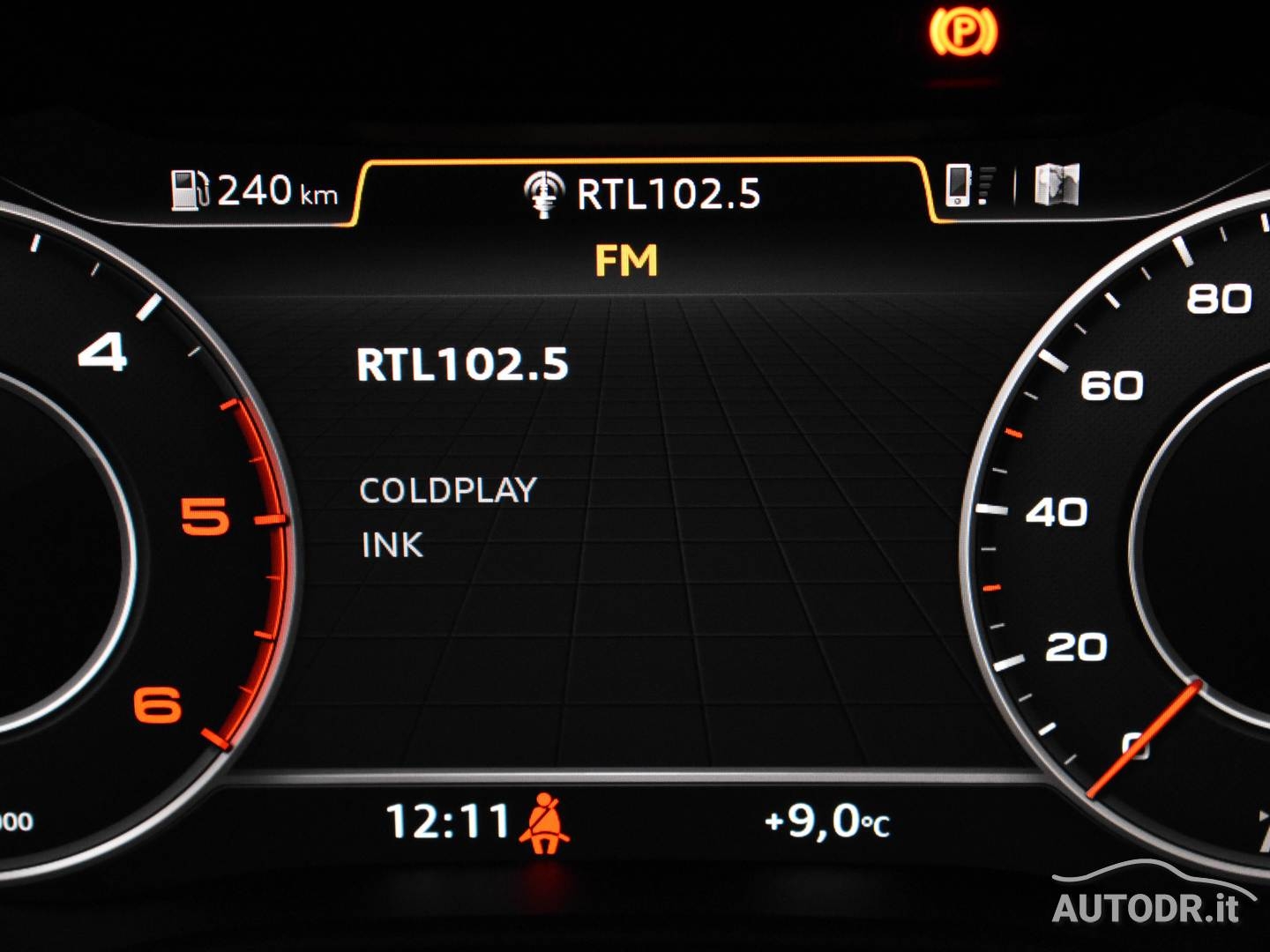Click the red seatbelt warning icon
Screen dimensions: 1270x952
point(544,823)
